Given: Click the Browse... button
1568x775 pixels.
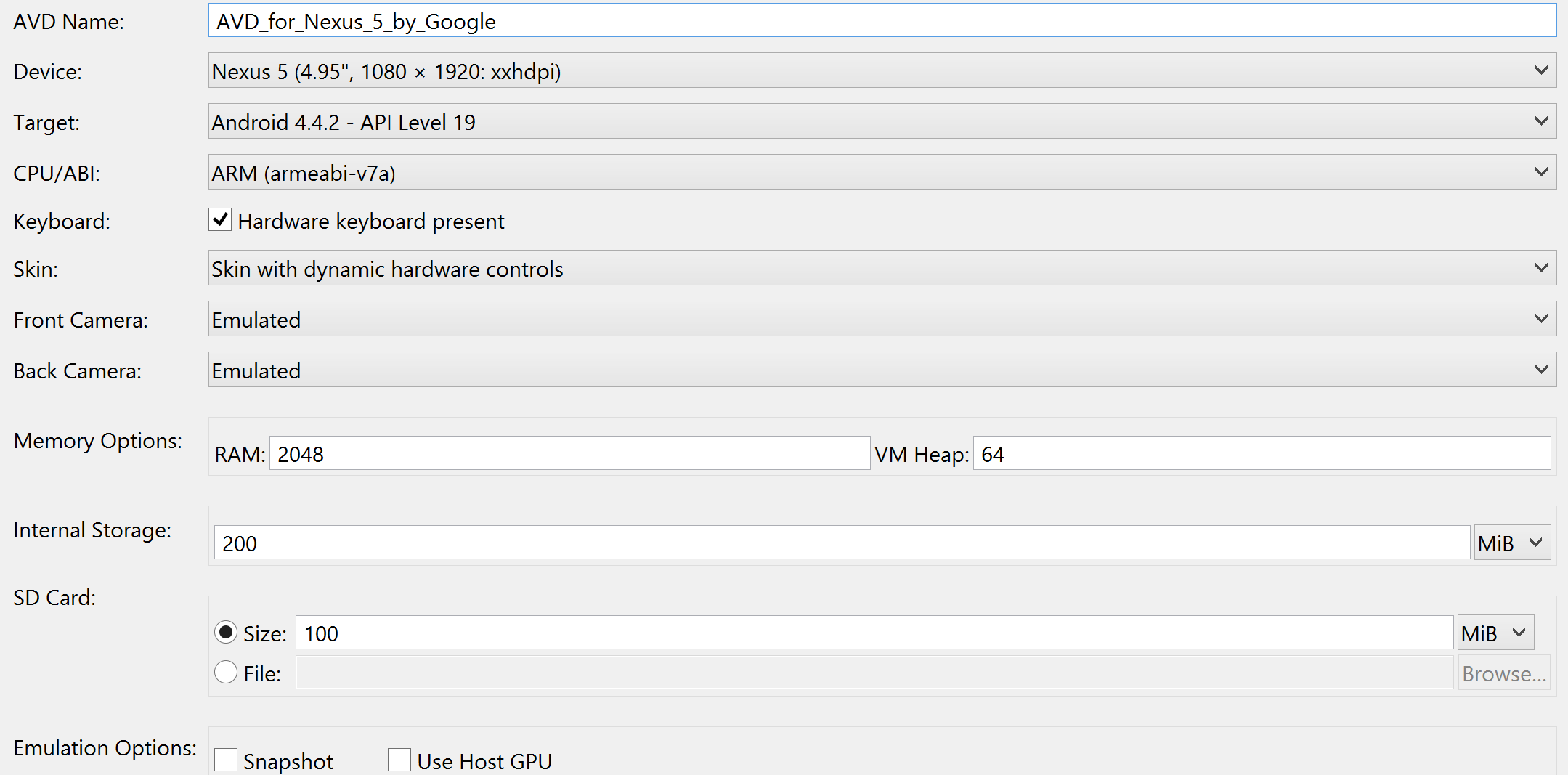Looking at the screenshot, I should pos(1504,673).
